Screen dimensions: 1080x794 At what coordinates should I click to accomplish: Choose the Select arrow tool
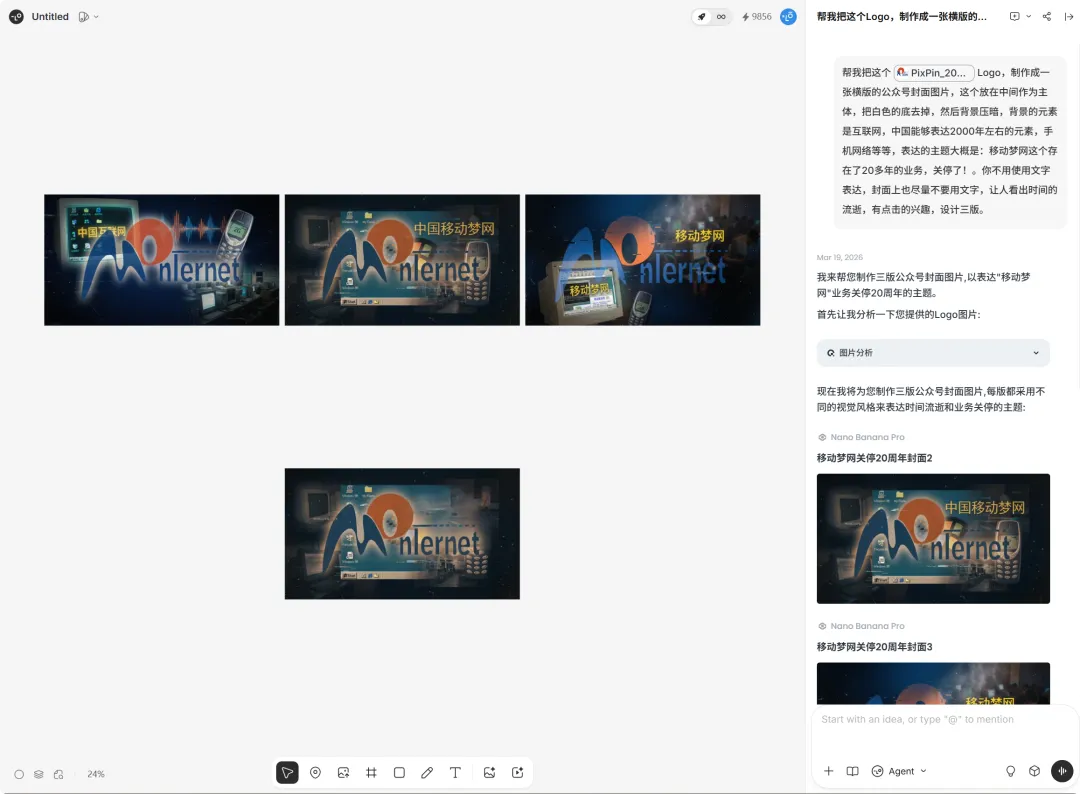[287, 773]
